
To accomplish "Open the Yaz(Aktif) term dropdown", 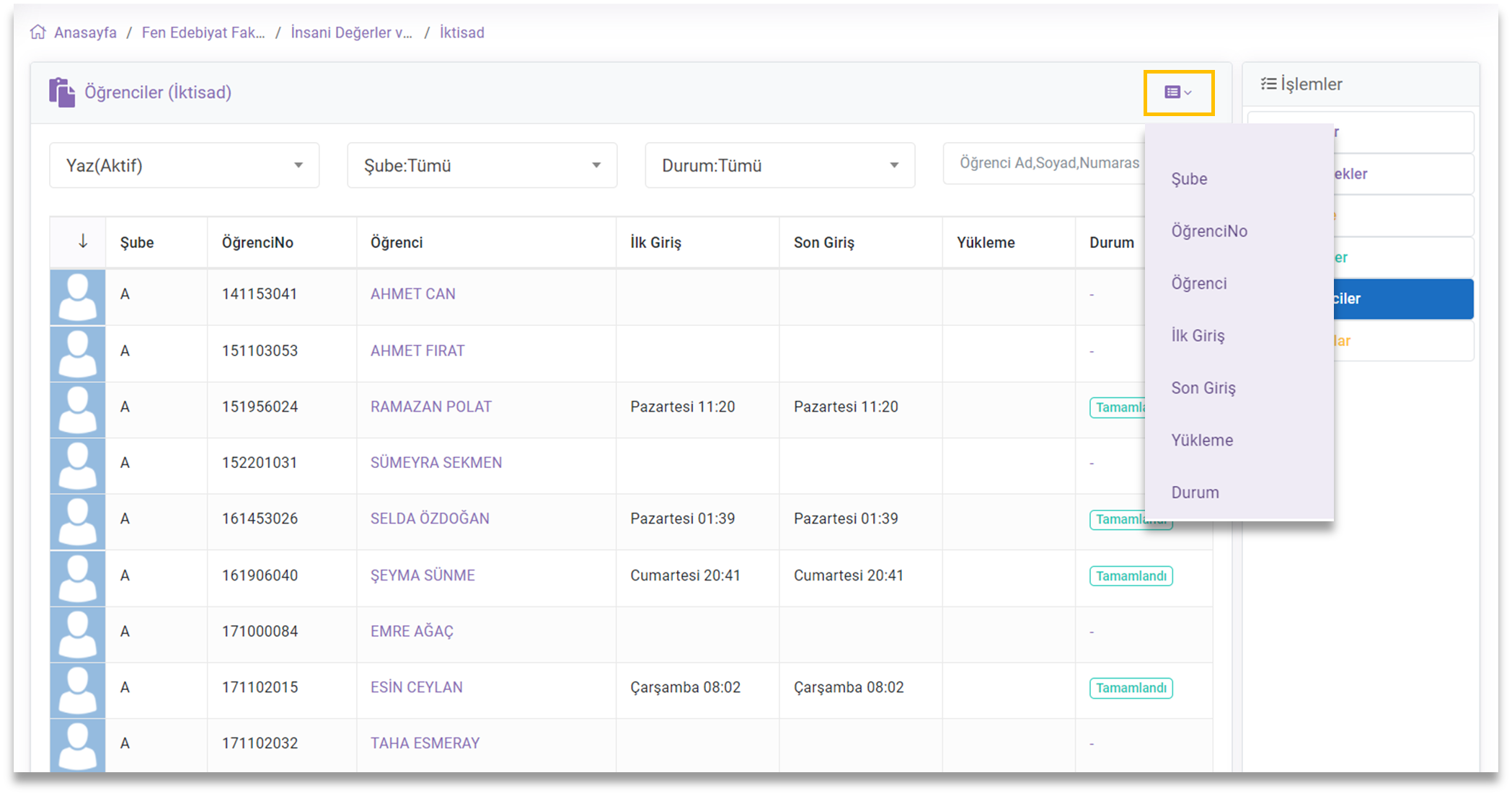I will tap(184, 165).
